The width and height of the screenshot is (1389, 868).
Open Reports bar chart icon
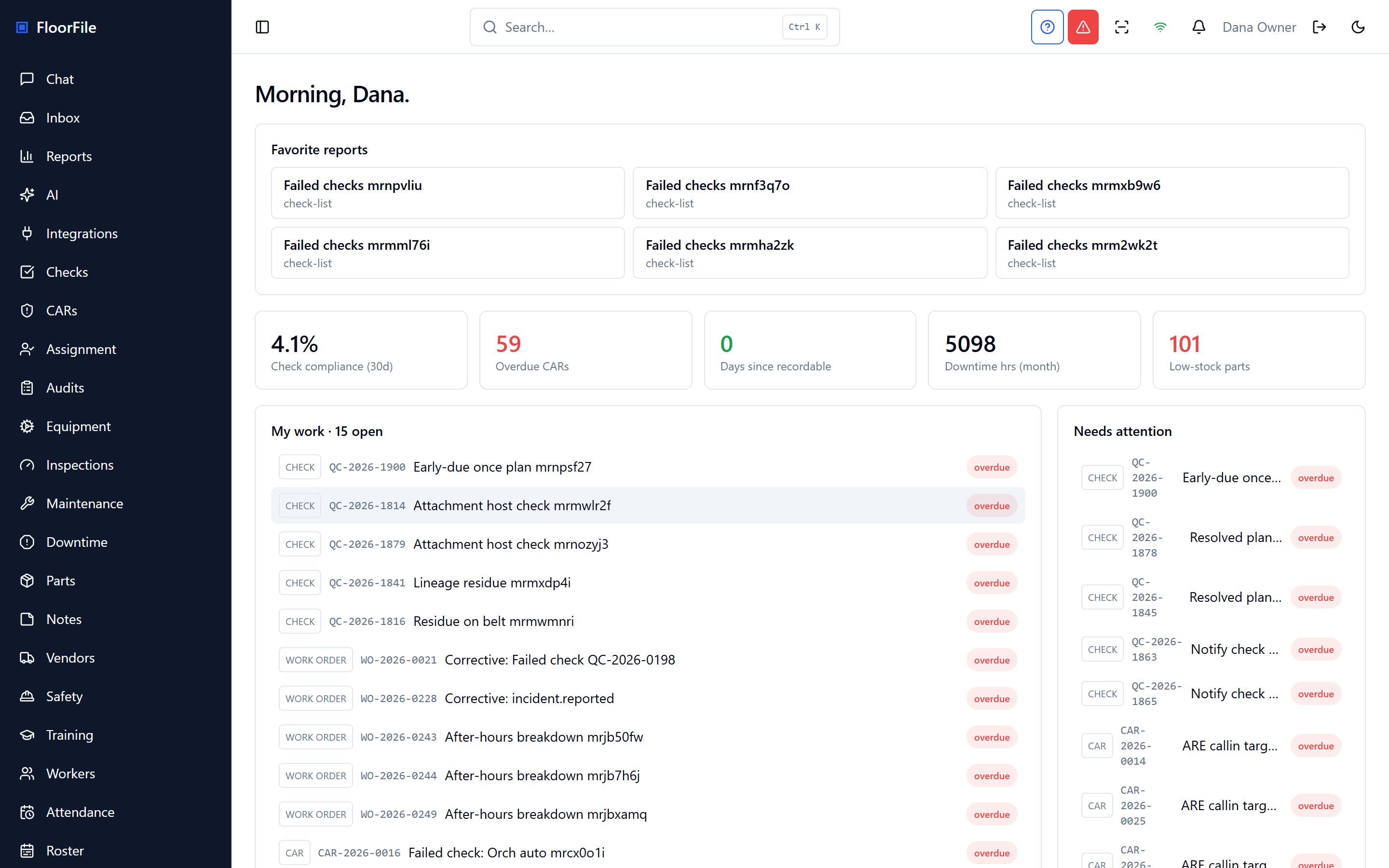pos(27,156)
